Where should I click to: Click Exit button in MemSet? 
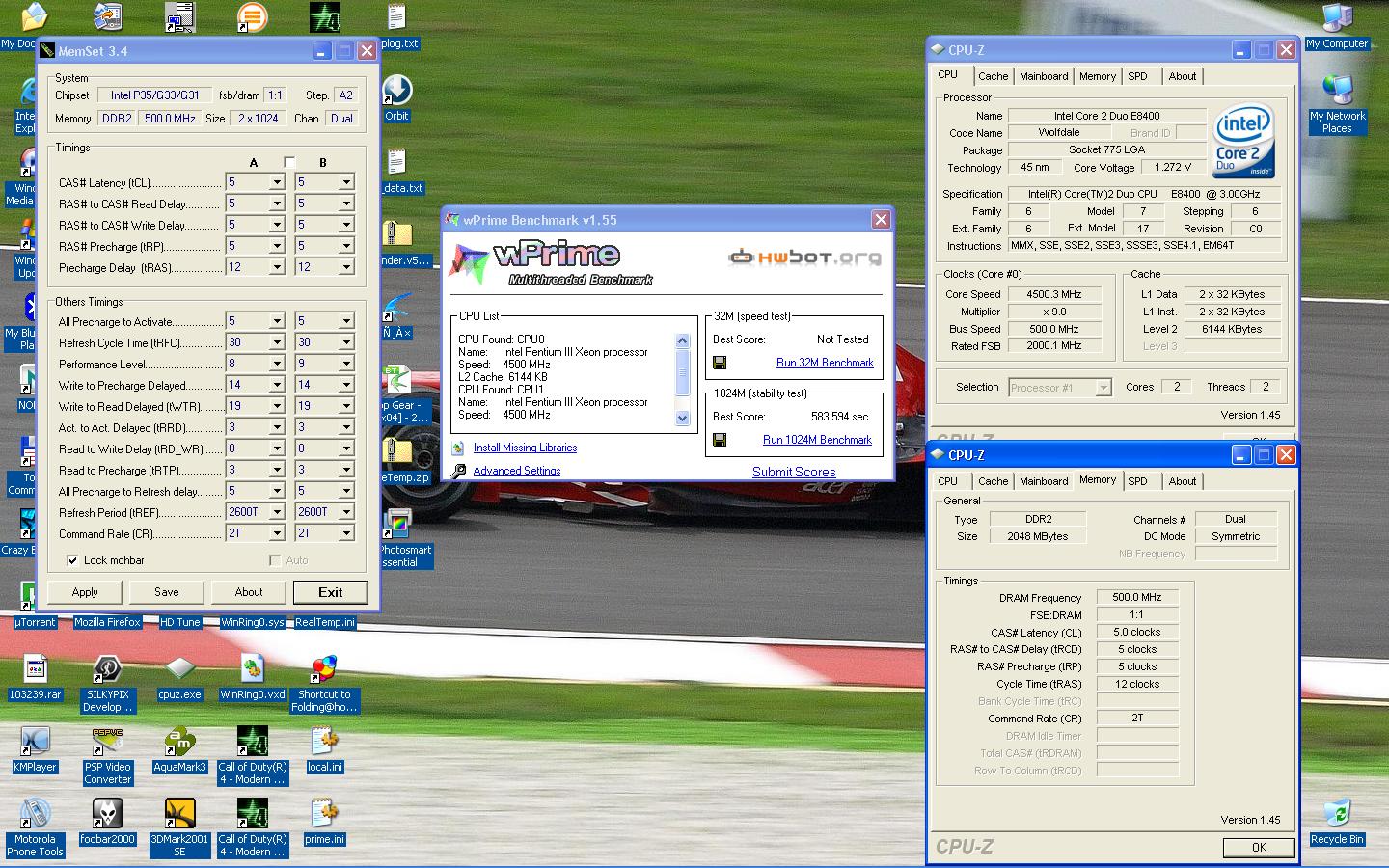click(331, 592)
